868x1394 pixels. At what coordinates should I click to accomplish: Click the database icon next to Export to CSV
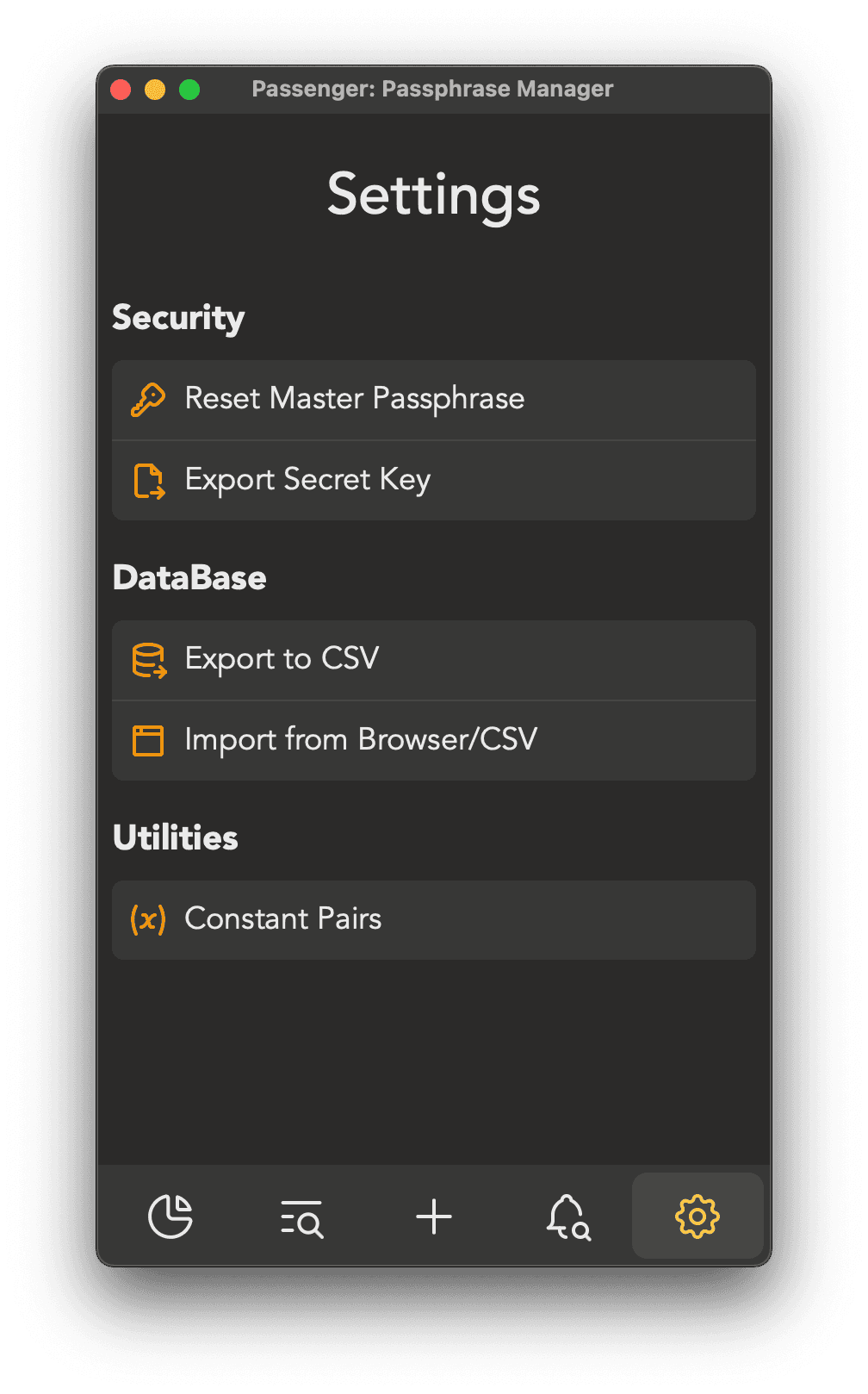[x=148, y=661]
